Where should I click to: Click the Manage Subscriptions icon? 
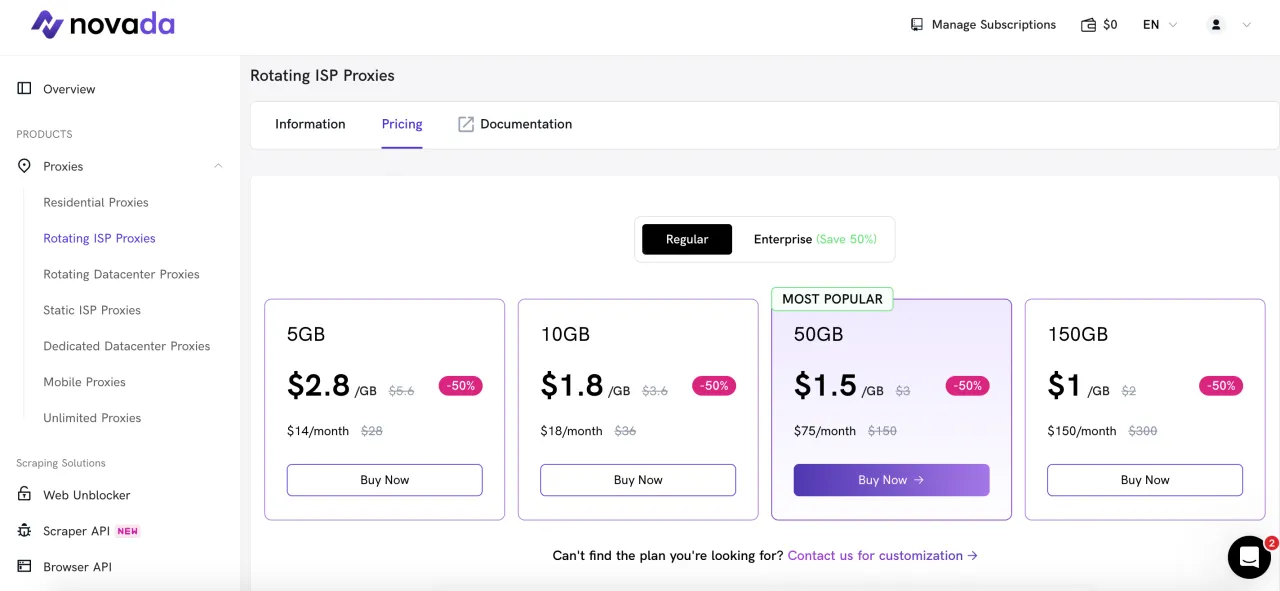(x=917, y=25)
